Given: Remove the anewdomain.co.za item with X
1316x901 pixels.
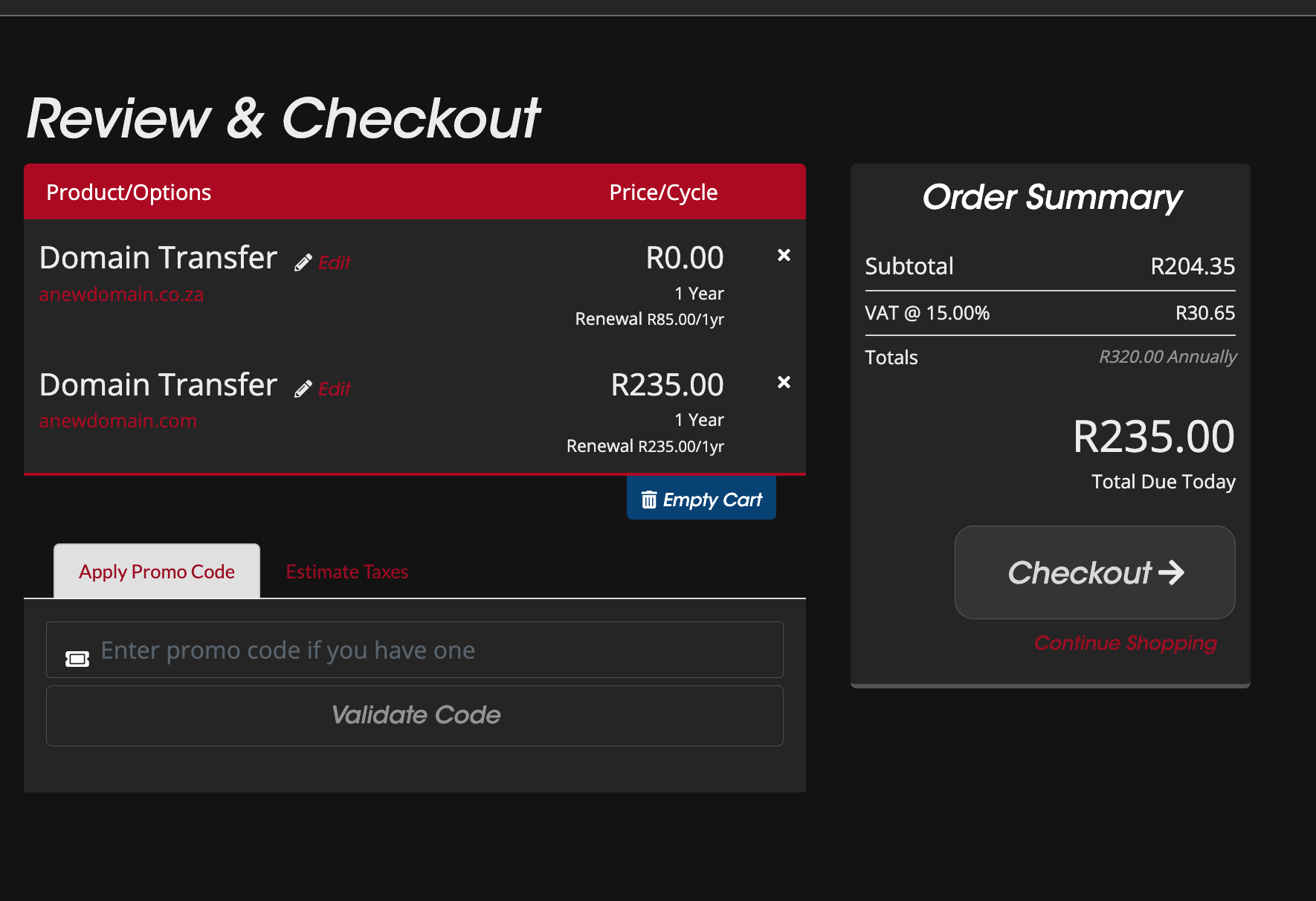Looking at the screenshot, I should (x=784, y=255).
